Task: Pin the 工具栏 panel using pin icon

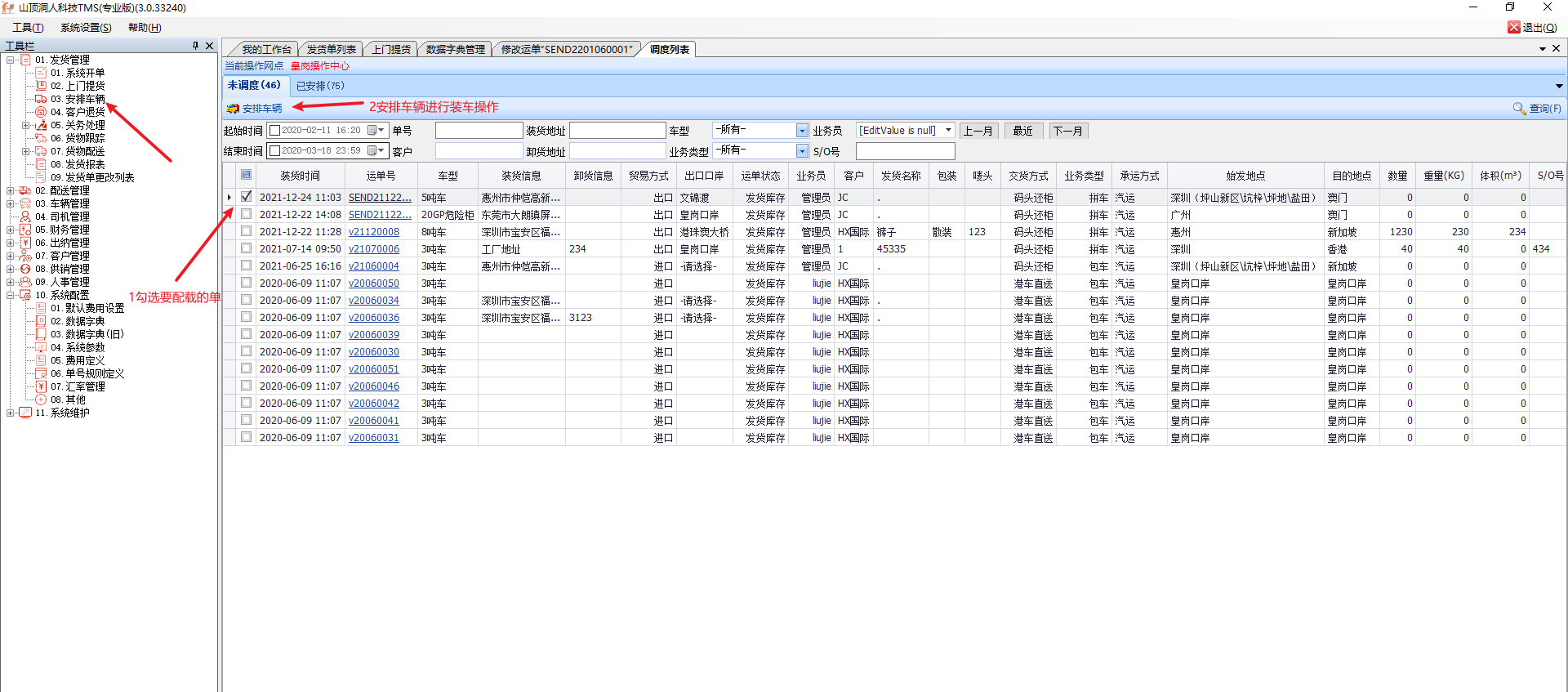Action: click(x=195, y=46)
